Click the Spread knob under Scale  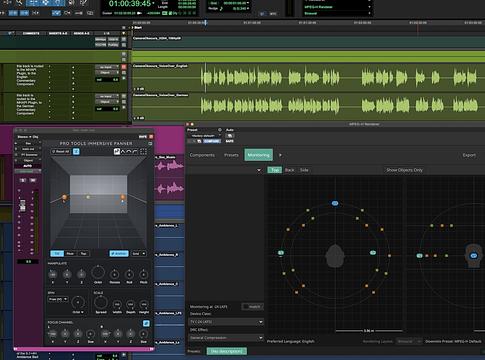[x=101, y=302]
